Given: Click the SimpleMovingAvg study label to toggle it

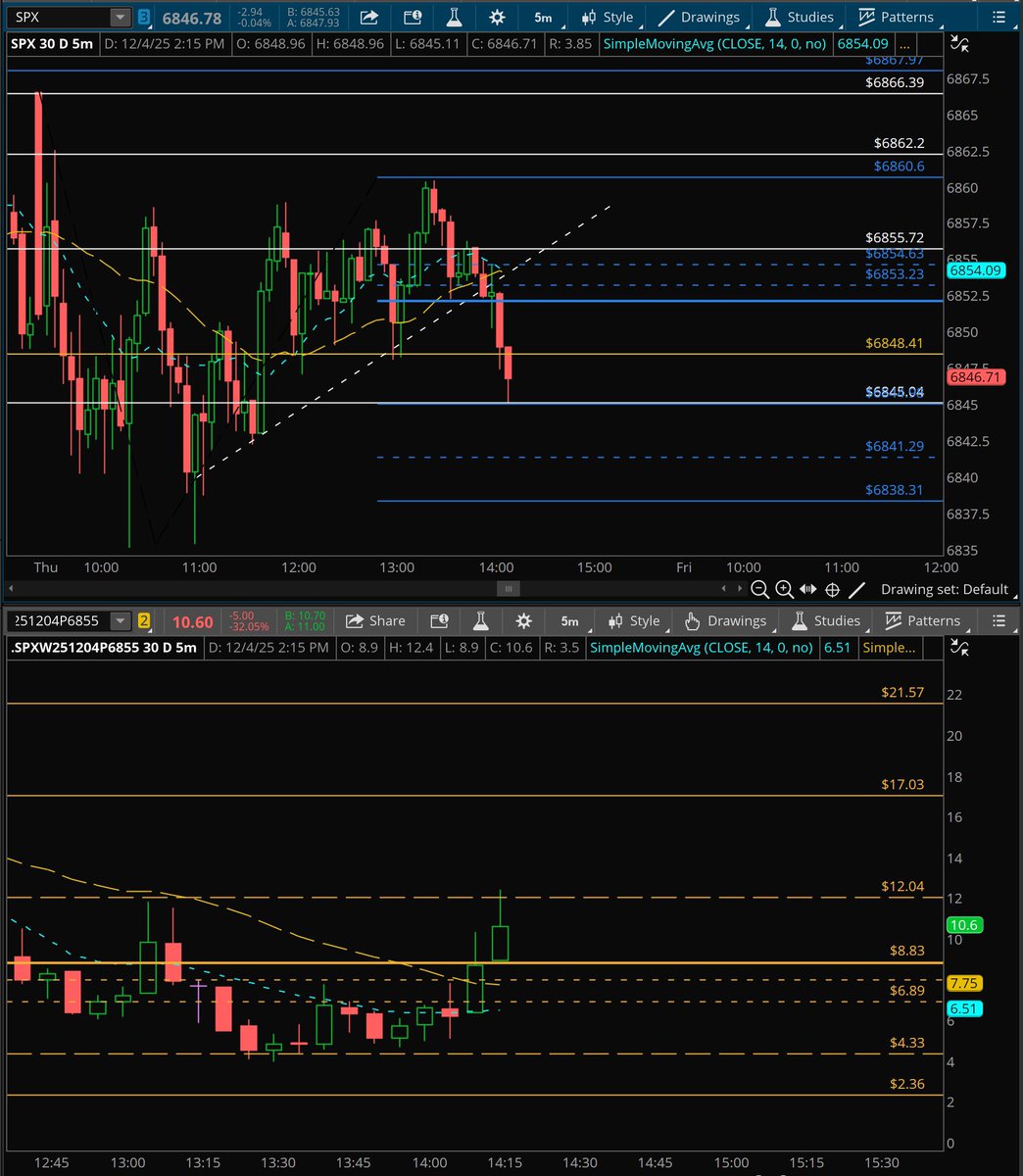Looking at the screenshot, I should click(714, 44).
